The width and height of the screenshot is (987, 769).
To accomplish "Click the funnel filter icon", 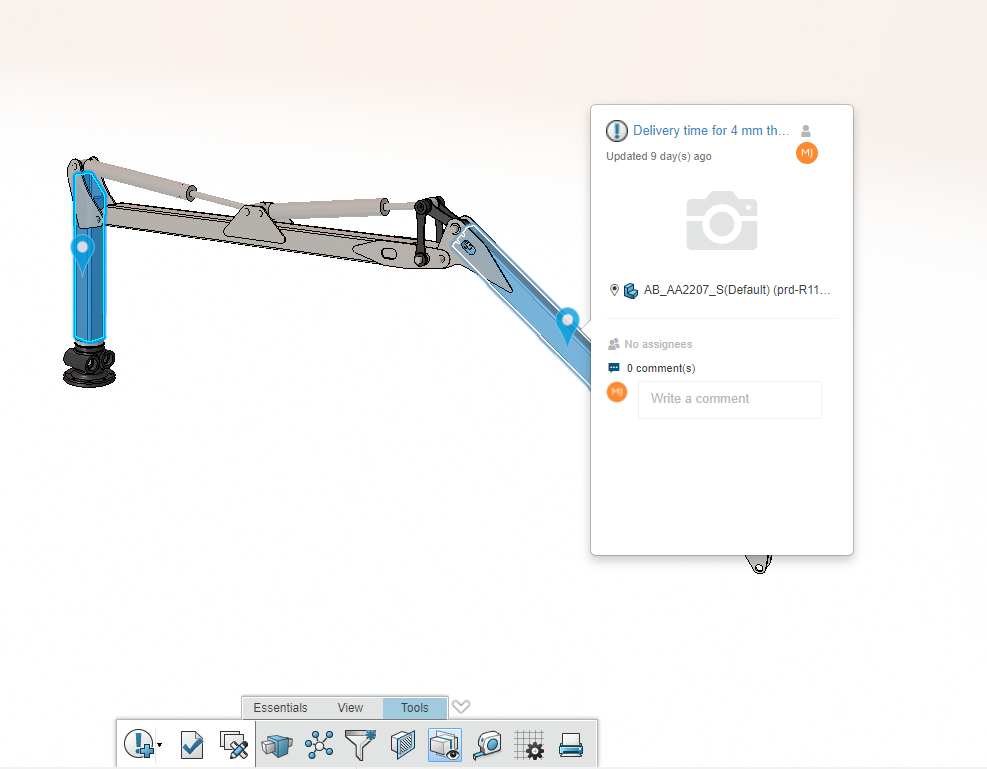I will 359,744.
